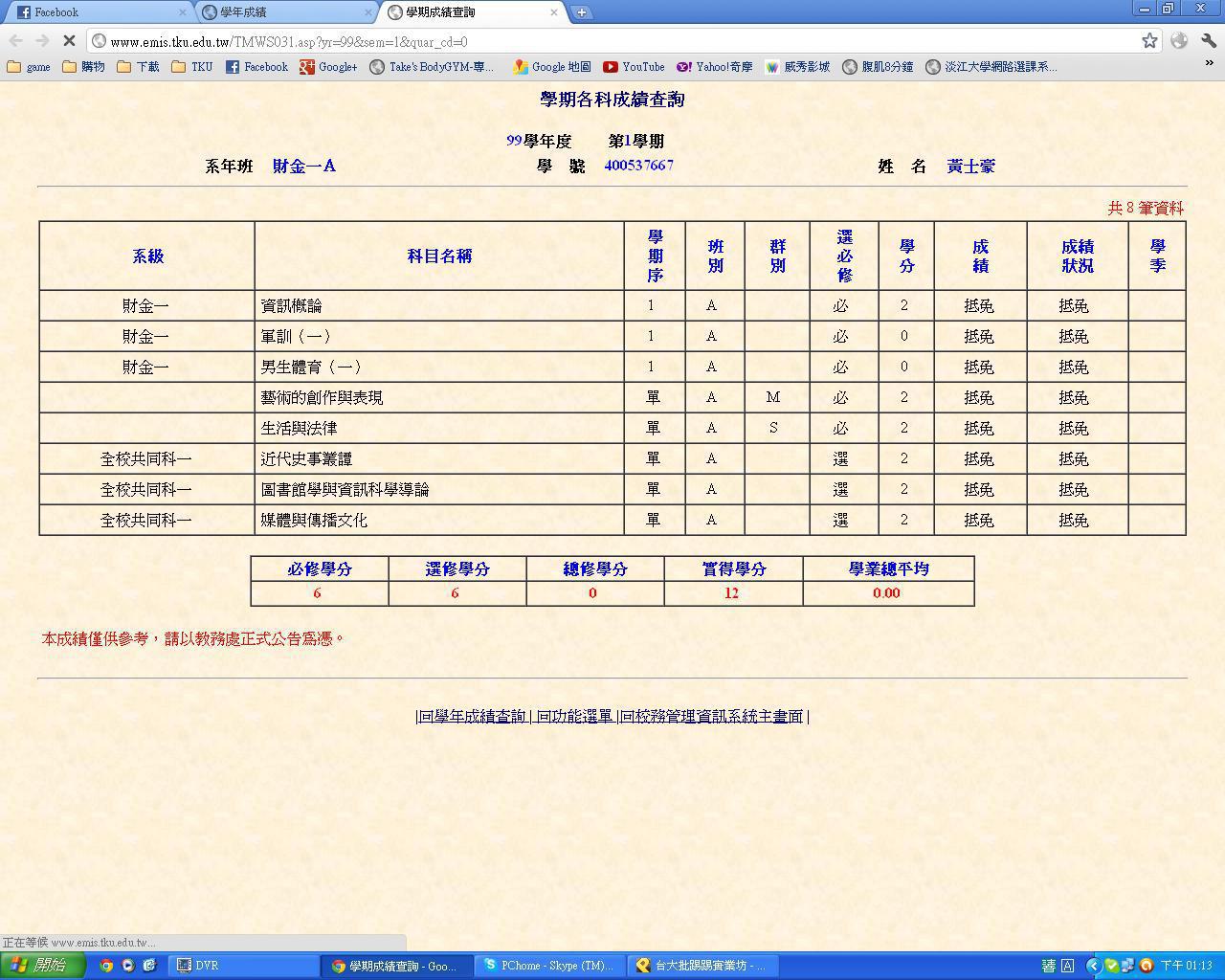Open the Google 地圖 bookmark

tap(552, 67)
